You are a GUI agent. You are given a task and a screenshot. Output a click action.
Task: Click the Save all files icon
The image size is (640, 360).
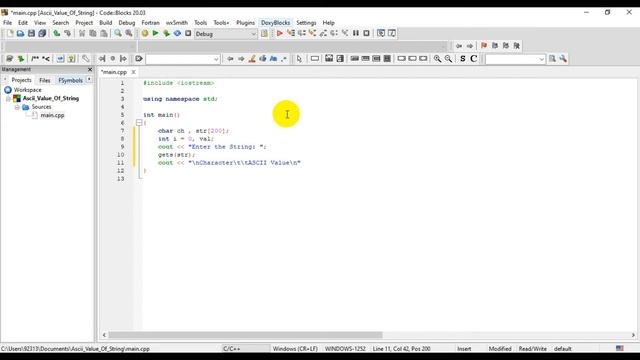coord(42,33)
